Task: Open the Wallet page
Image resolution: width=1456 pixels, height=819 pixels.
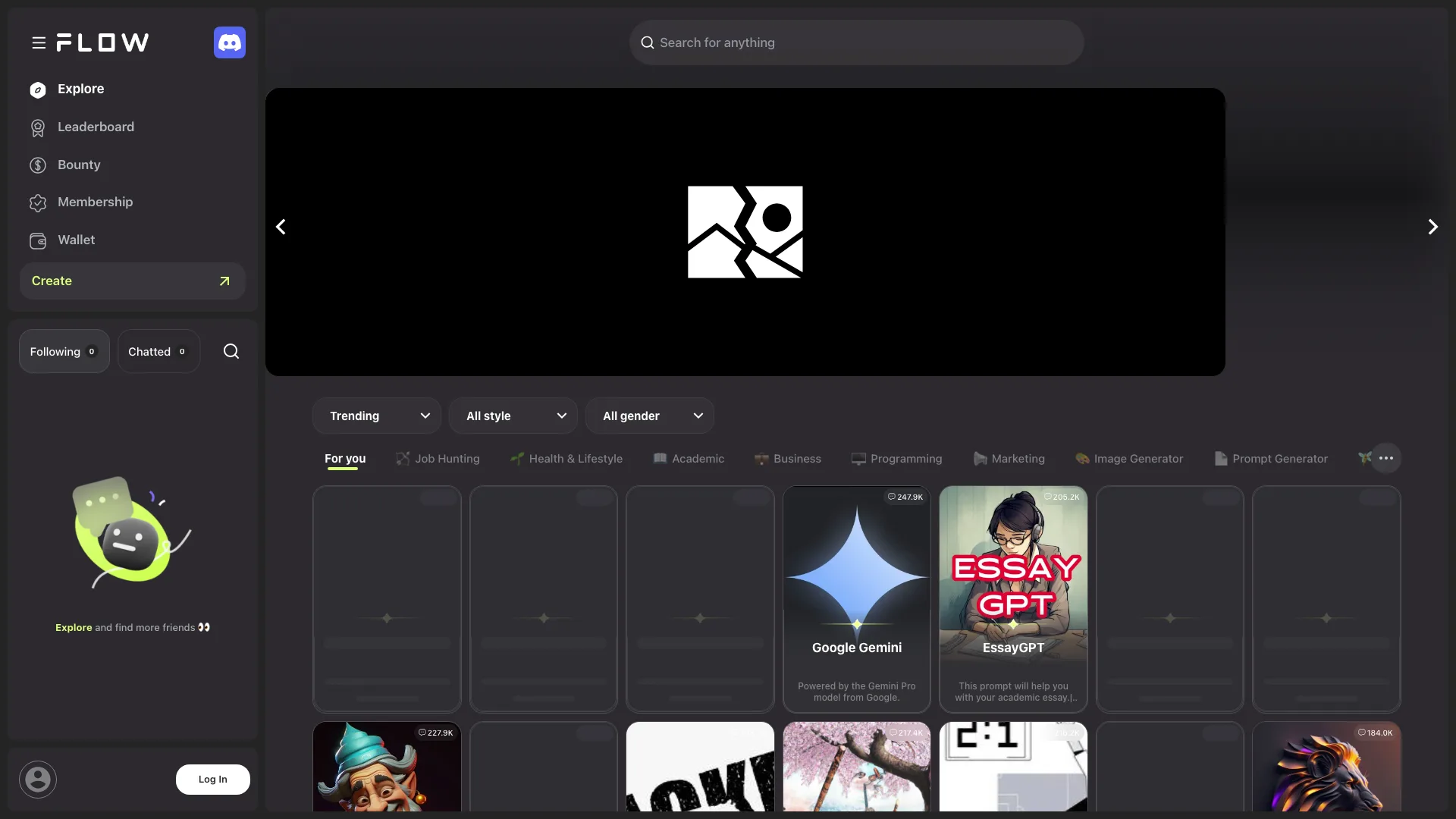Action: [x=77, y=240]
